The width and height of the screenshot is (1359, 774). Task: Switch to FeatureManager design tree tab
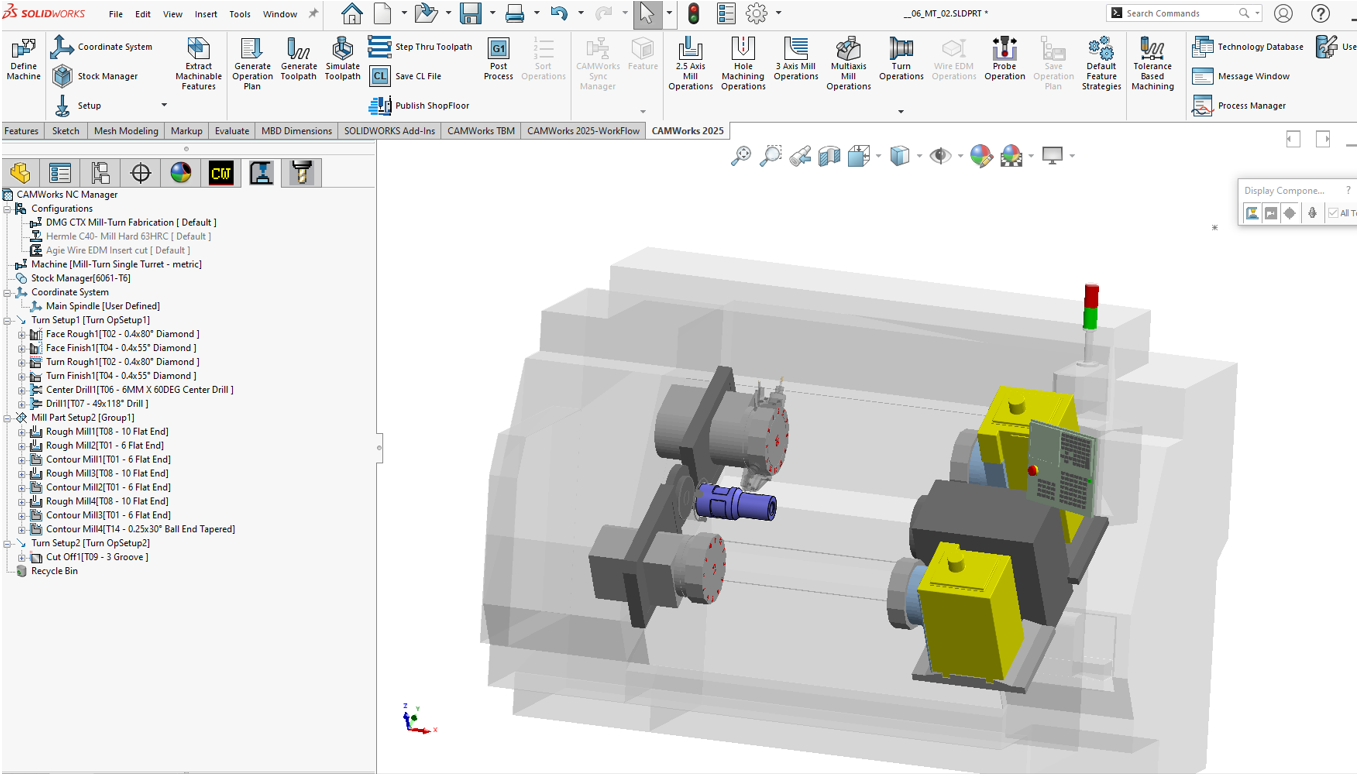pos(20,173)
